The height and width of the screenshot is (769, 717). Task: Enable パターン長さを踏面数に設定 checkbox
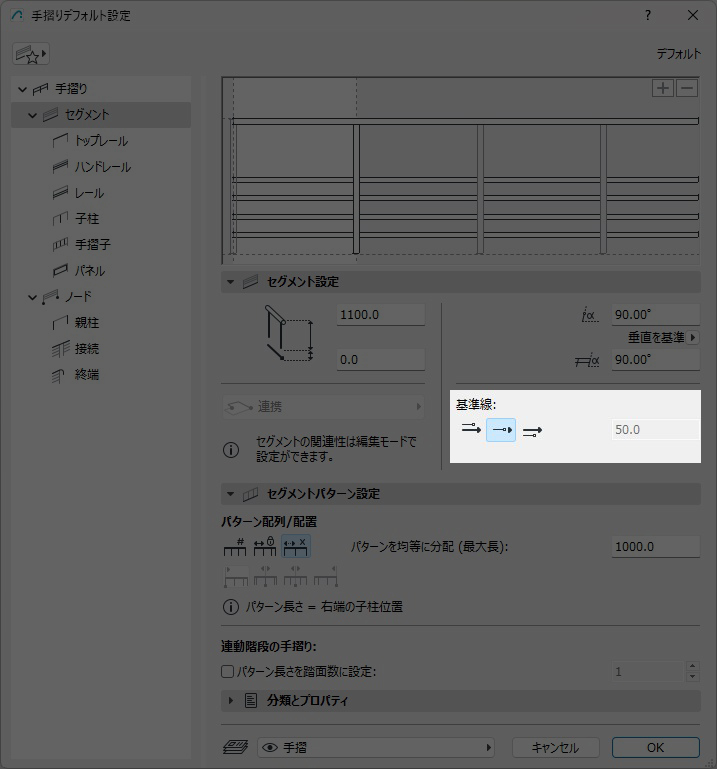[x=228, y=672]
